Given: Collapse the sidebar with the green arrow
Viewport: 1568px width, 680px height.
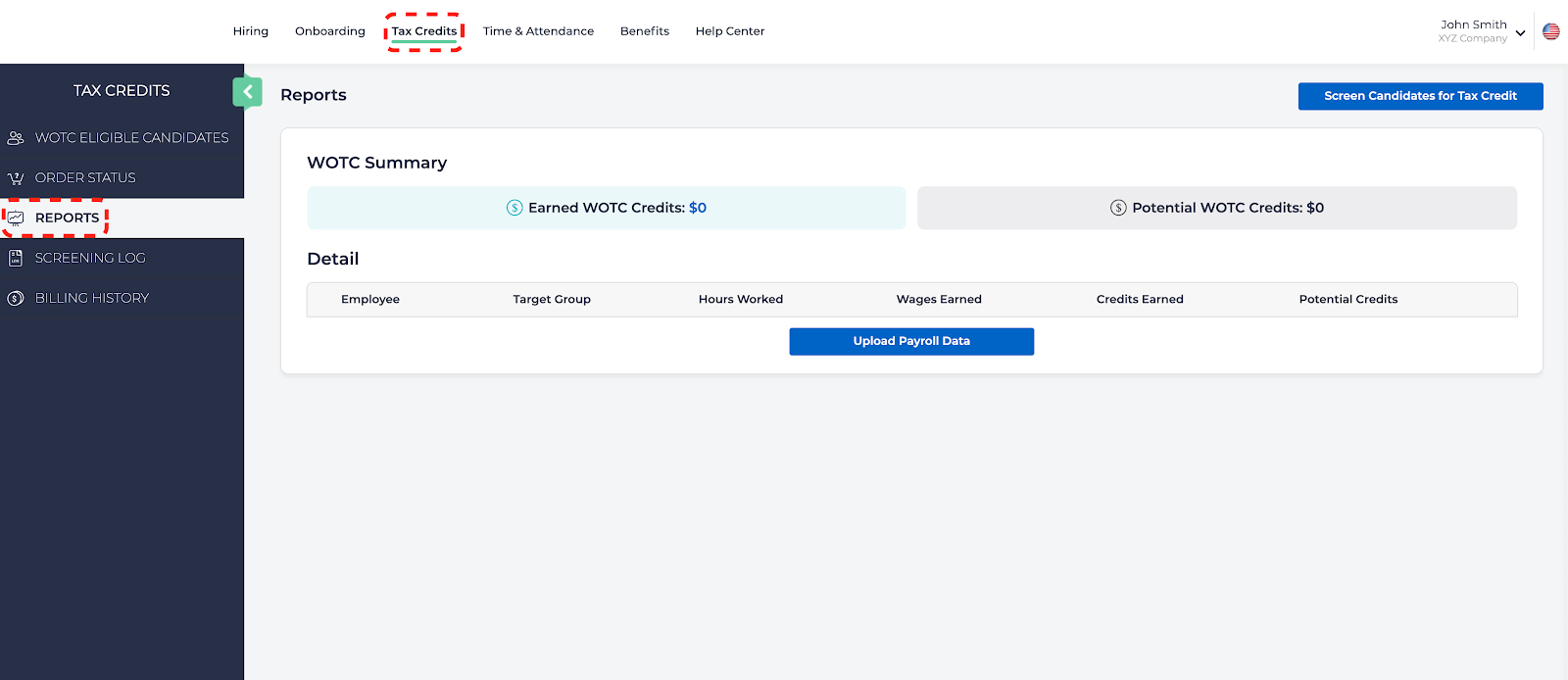Looking at the screenshot, I should [x=247, y=92].
